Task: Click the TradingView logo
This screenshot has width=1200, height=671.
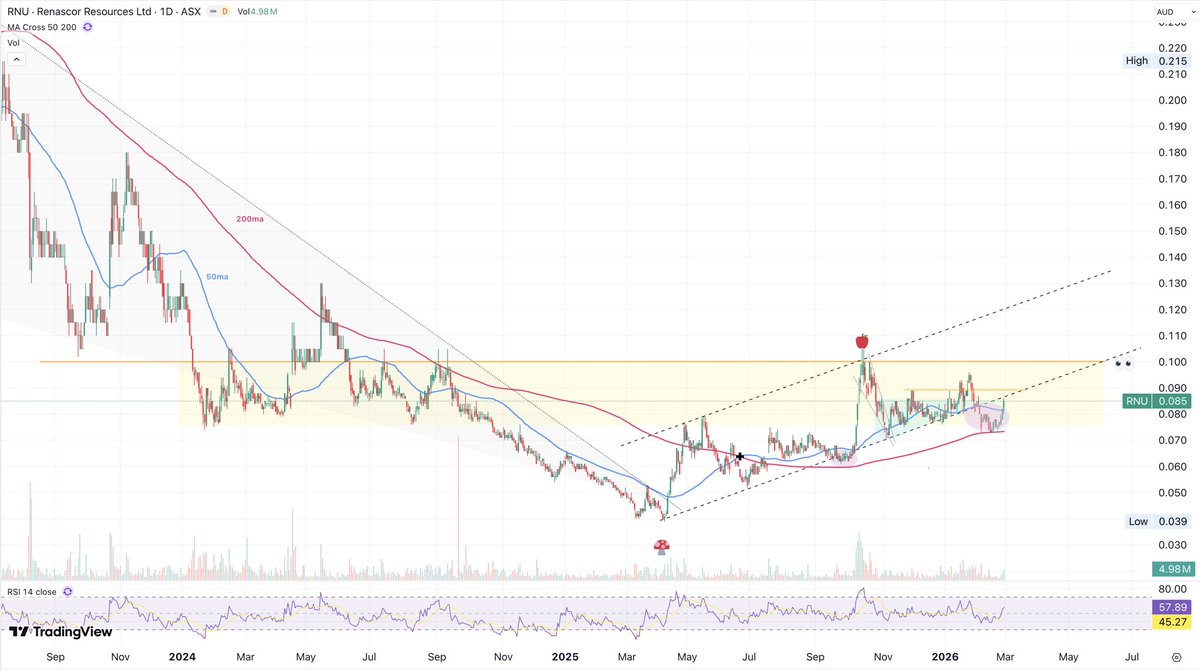Action: click(59, 632)
